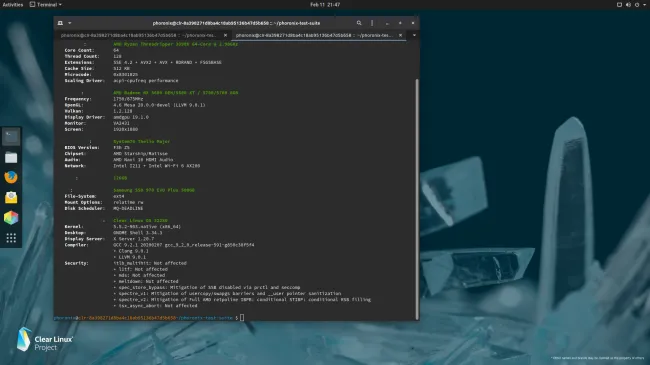Click the volume speaker icon in top bar
This screenshot has width=650, height=365.
coord(628,5)
